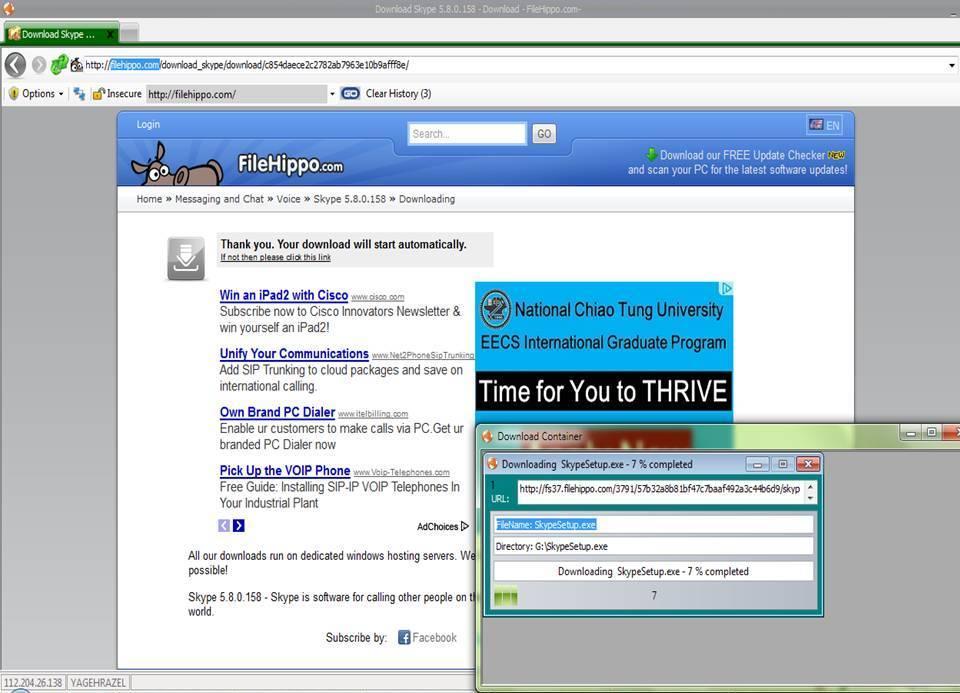
Task: Click the National Chiao Tung University seal
Action: click(x=495, y=309)
